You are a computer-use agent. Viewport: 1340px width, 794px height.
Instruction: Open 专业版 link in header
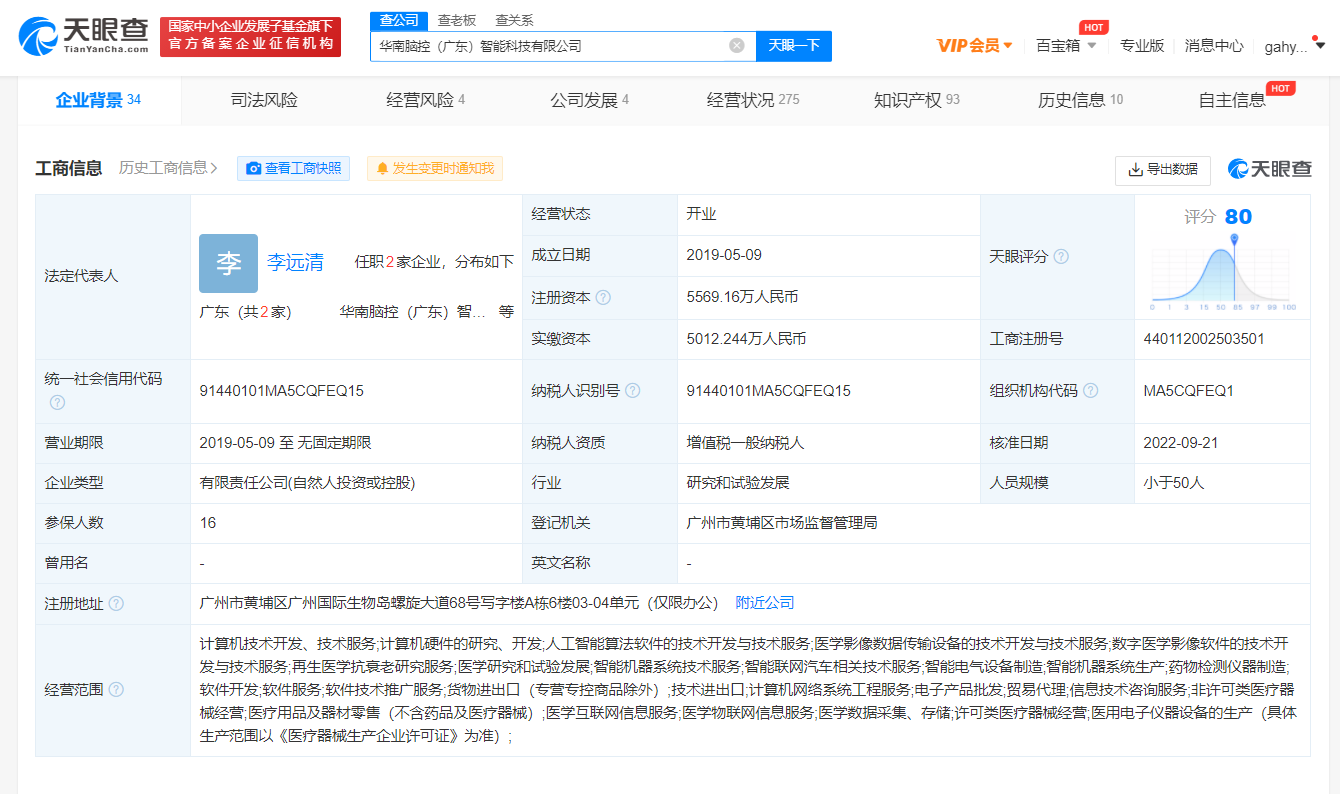1142,45
